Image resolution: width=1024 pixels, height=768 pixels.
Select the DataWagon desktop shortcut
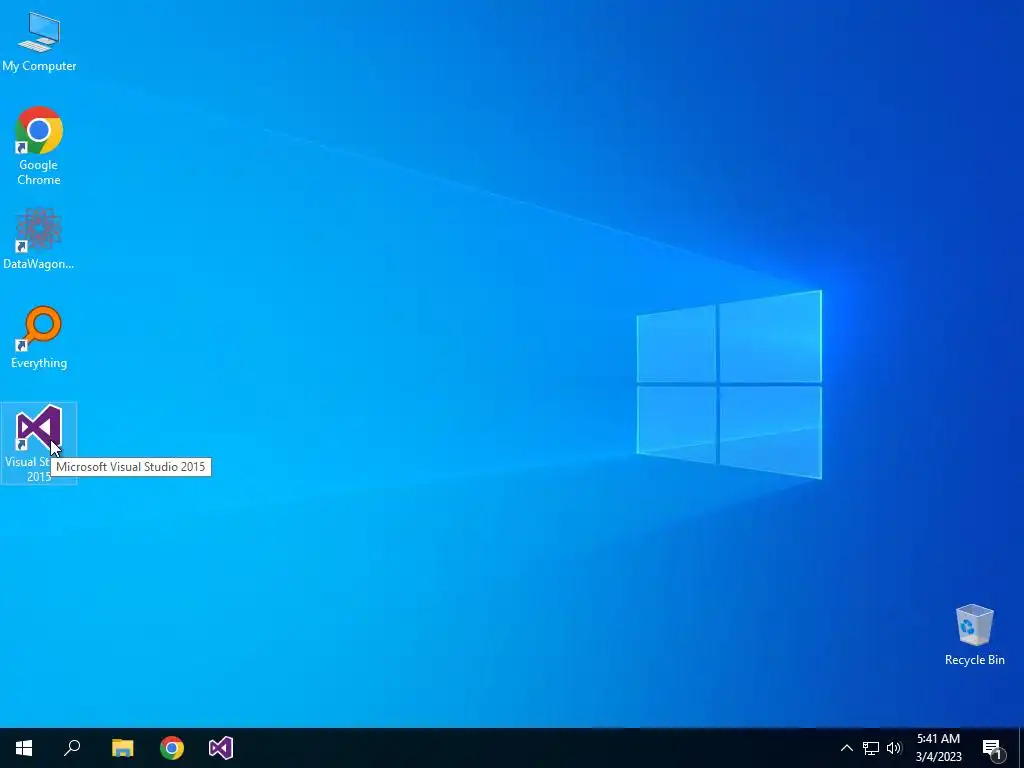[39, 239]
